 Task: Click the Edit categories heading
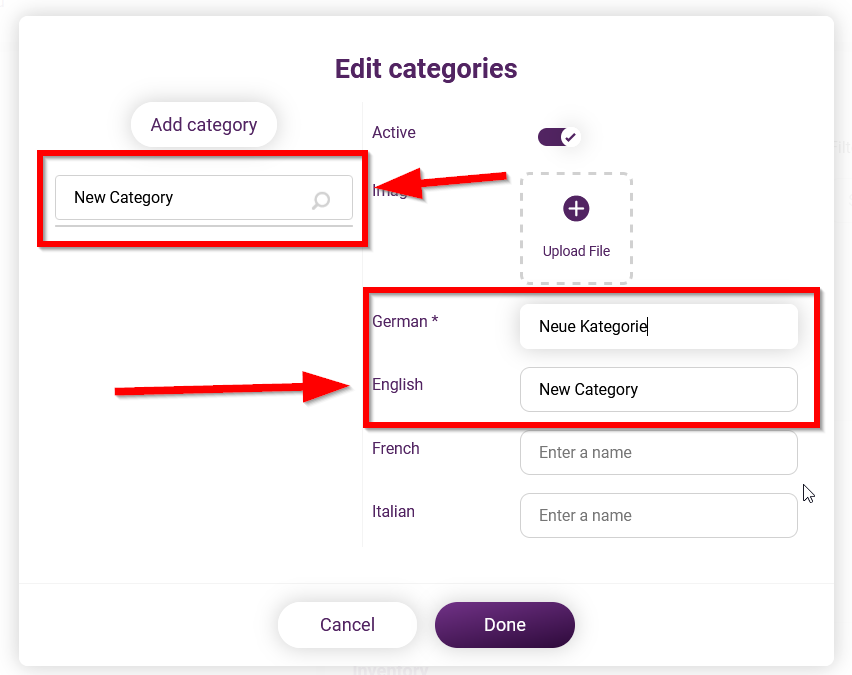(x=426, y=69)
